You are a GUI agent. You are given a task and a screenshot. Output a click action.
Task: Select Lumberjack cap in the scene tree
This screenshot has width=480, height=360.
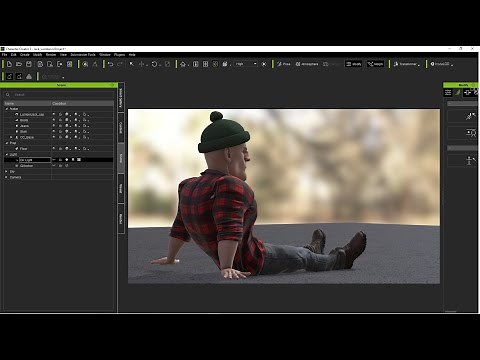[x=32, y=114]
